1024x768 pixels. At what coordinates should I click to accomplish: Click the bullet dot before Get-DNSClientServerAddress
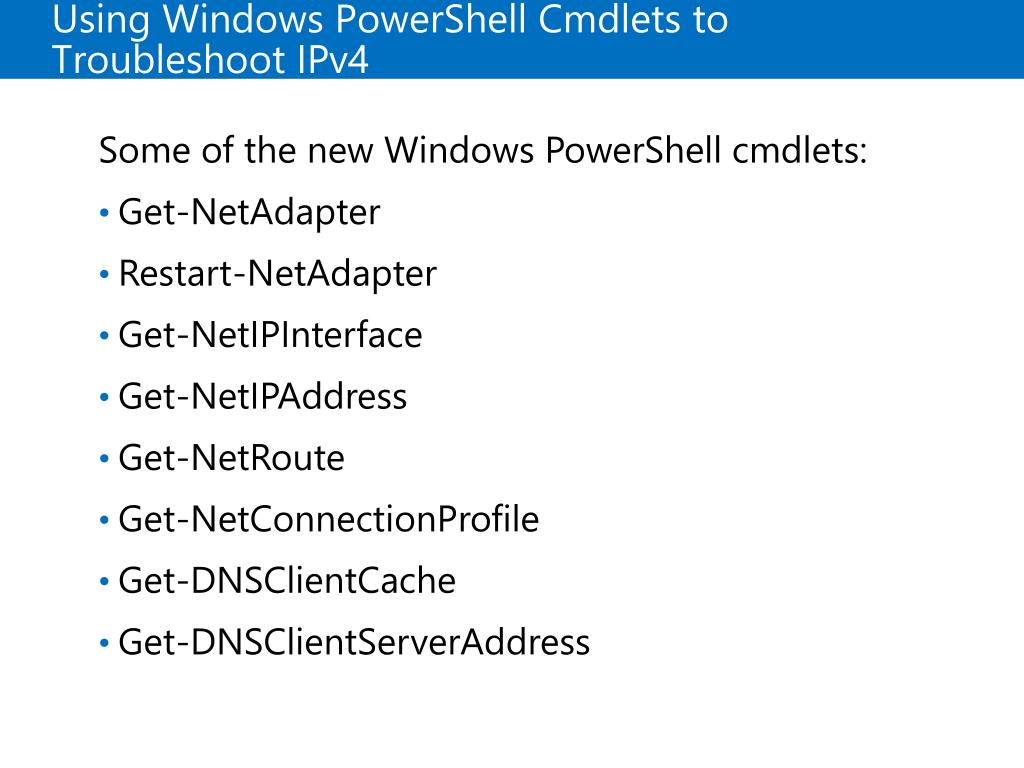(105, 644)
